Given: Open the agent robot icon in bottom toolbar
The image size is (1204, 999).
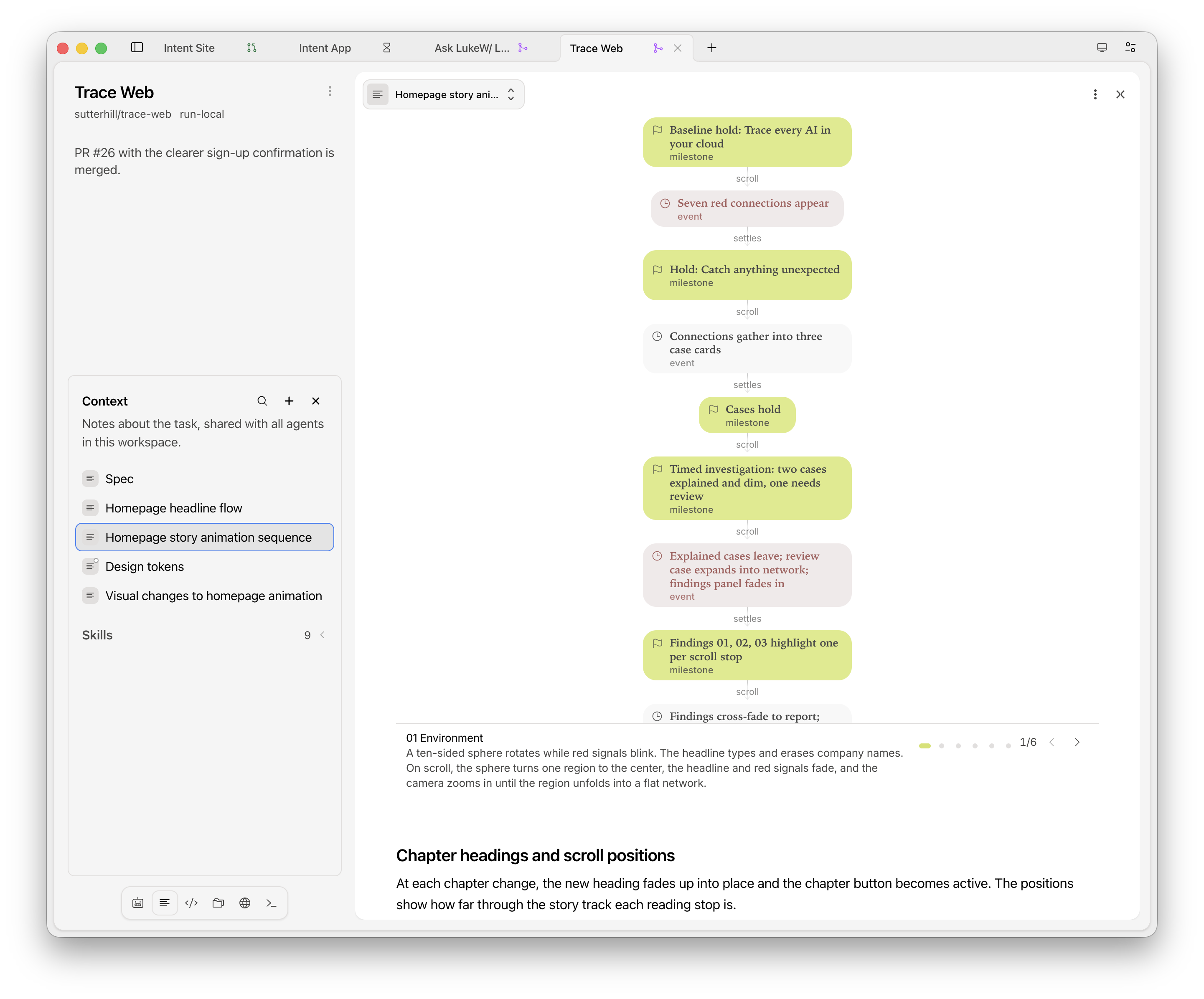Looking at the screenshot, I should click(137, 903).
